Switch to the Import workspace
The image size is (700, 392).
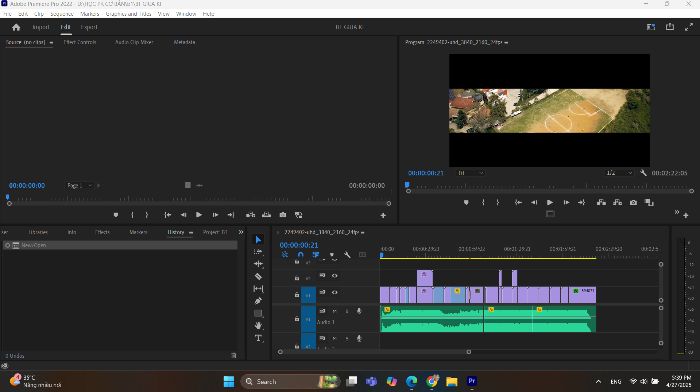(41, 27)
